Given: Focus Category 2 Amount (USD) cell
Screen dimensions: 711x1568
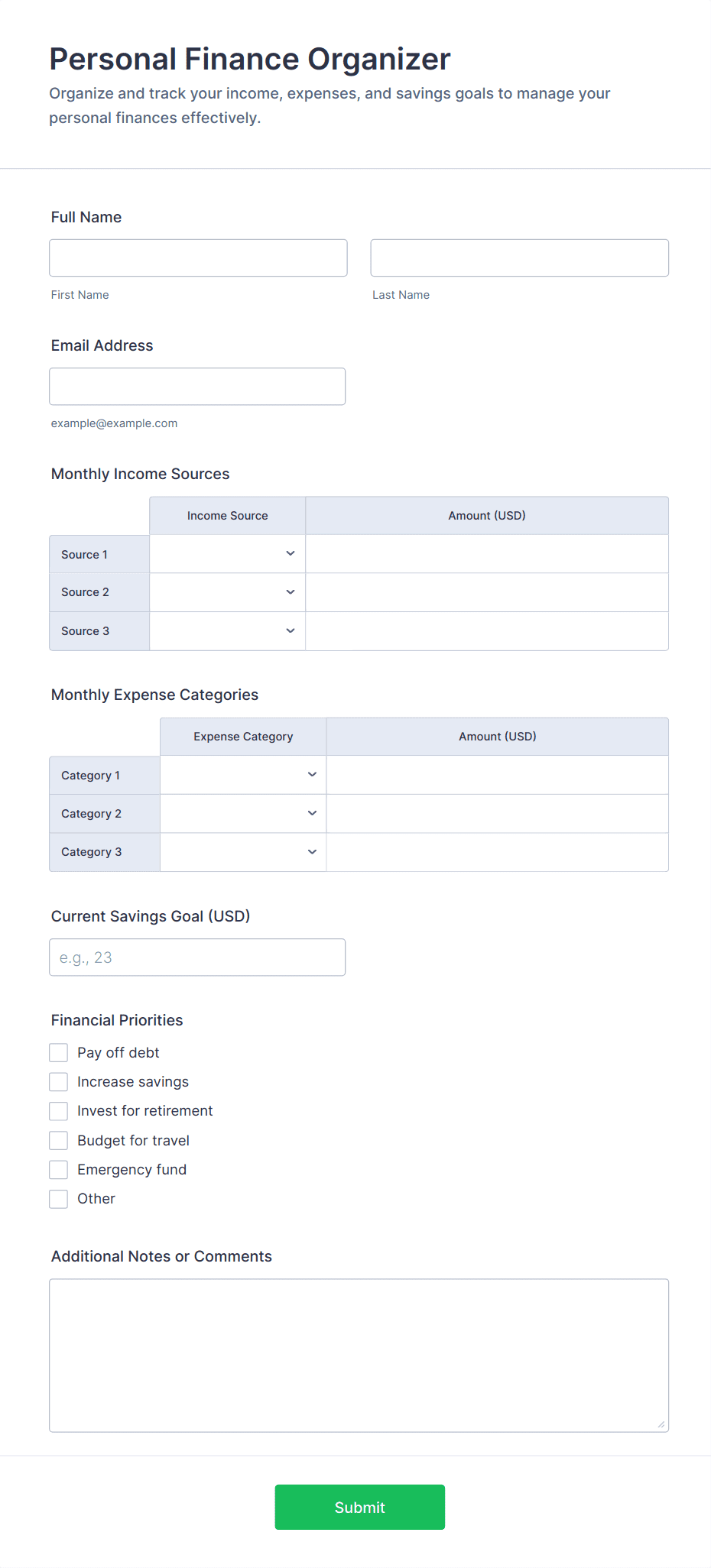Looking at the screenshot, I should pos(497,813).
